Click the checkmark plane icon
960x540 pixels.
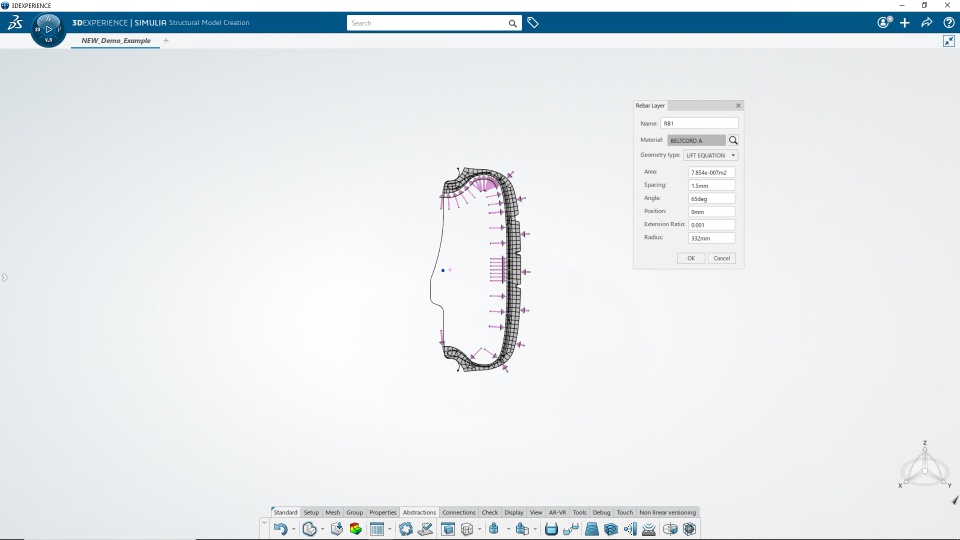tap(425, 529)
